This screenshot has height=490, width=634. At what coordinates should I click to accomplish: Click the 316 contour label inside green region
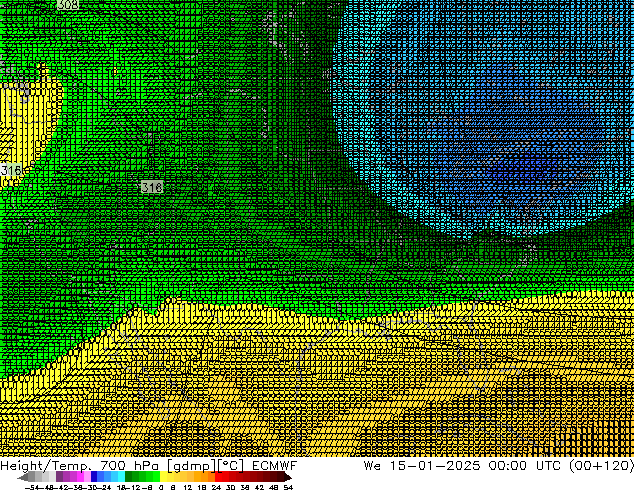(152, 187)
